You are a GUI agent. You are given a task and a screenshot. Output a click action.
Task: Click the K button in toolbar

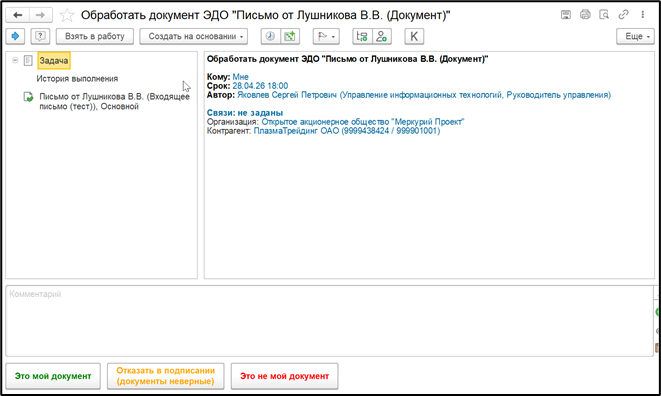[414, 36]
